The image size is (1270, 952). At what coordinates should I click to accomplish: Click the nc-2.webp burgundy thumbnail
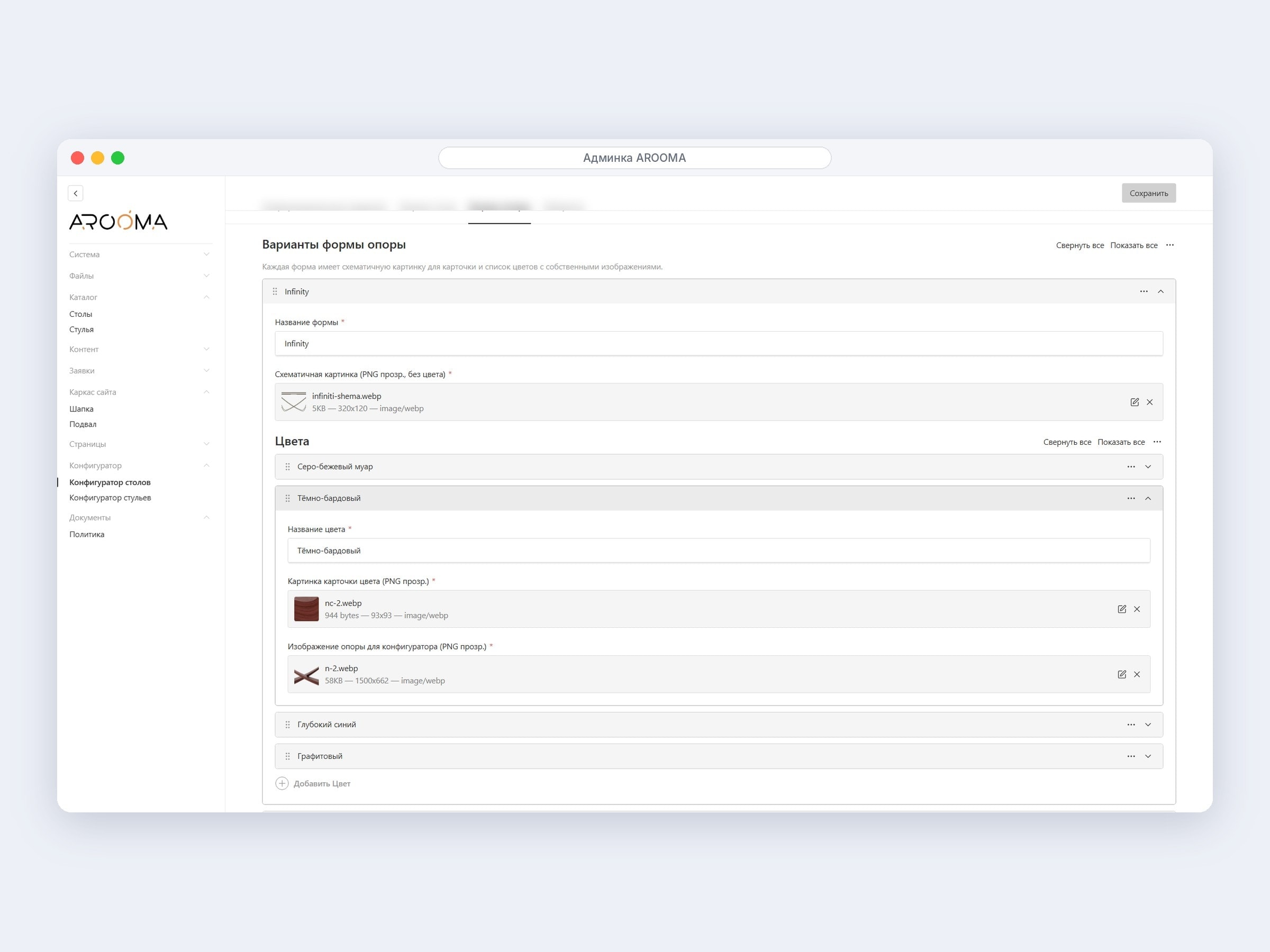tap(306, 609)
